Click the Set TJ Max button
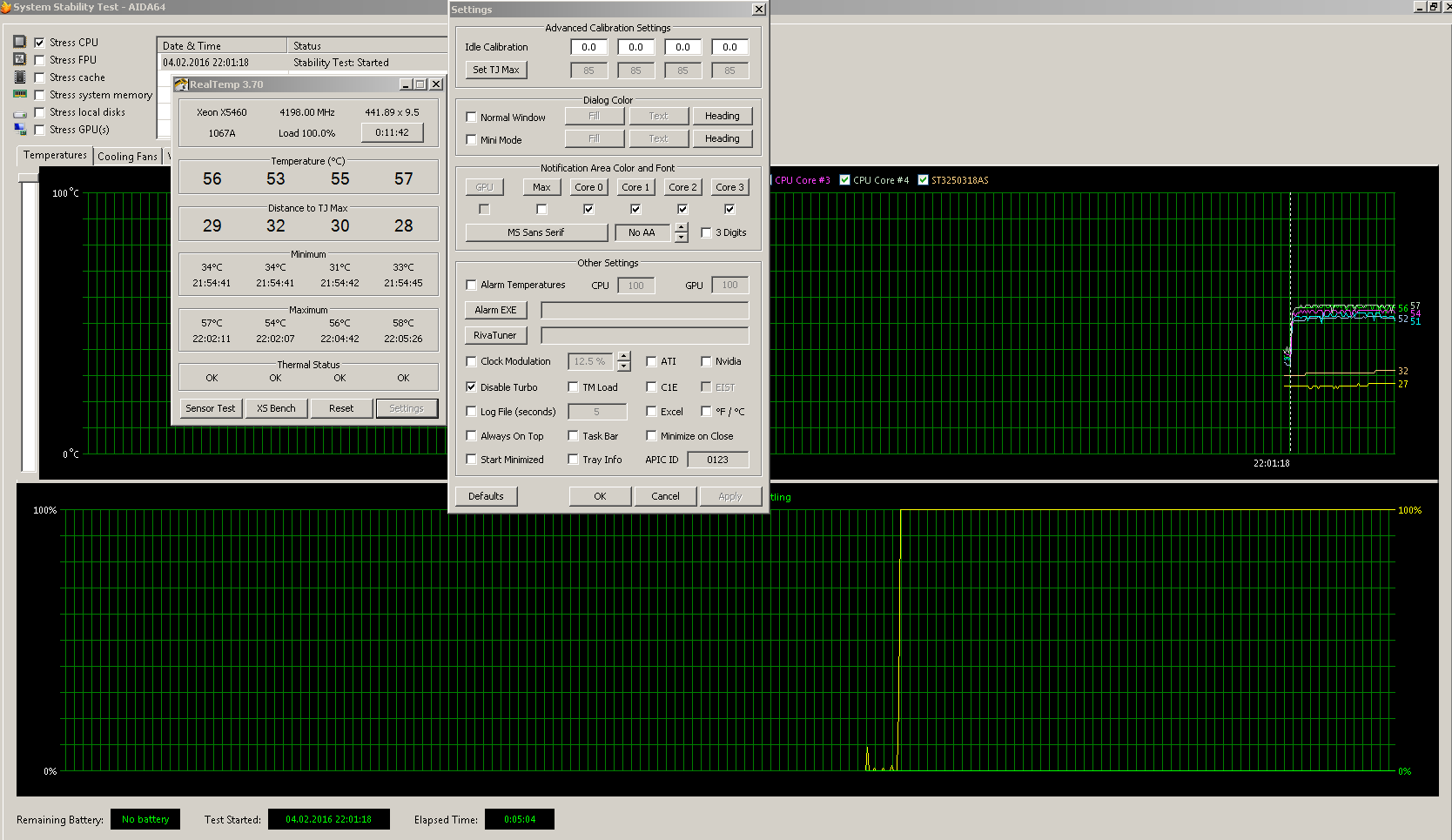The height and width of the screenshot is (840, 1452). click(x=495, y=70)
